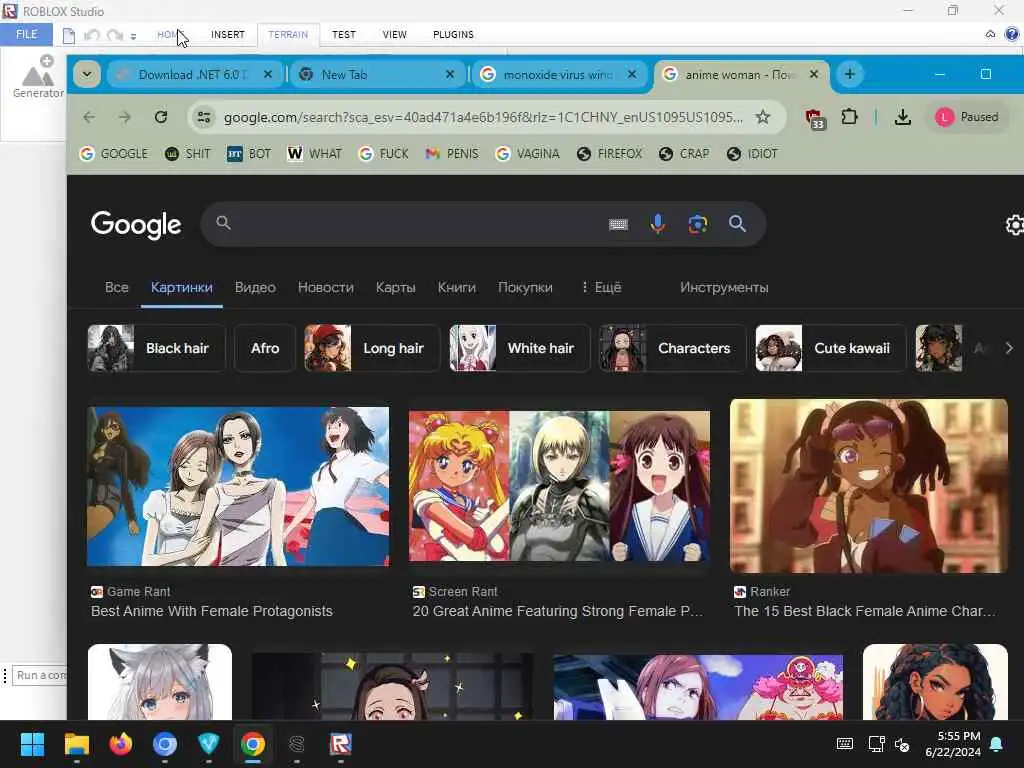Switch to the Все results tab
The height and width of the screenshot is (768, 1024).
[x=117, y=287]
